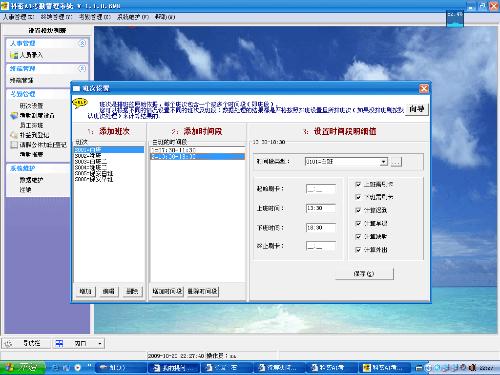500x375 pixels.
Task: Click the 导航栏 button in the bottom toolbar
Action: coord(26,343)
